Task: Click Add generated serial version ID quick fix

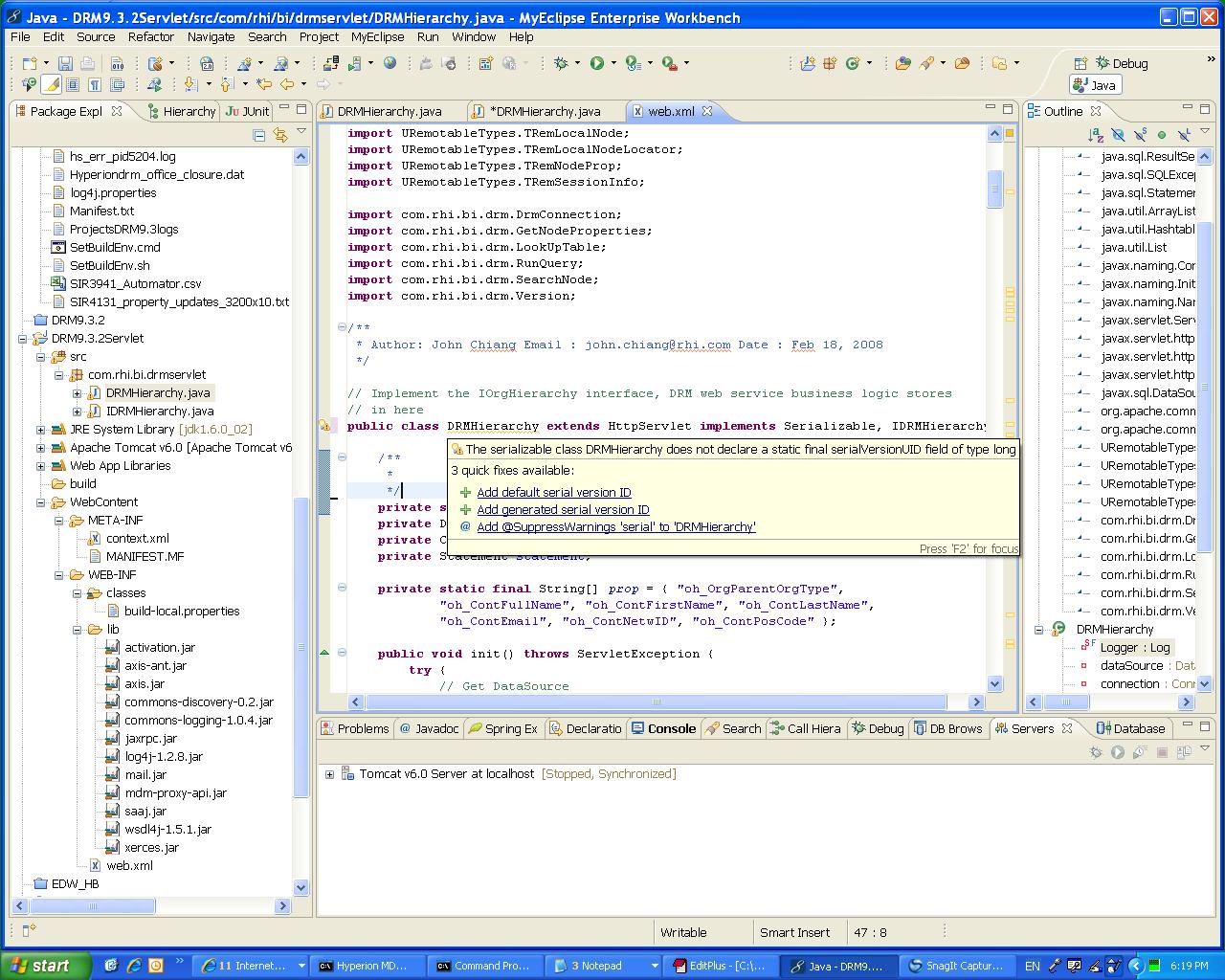Action: 563,509
